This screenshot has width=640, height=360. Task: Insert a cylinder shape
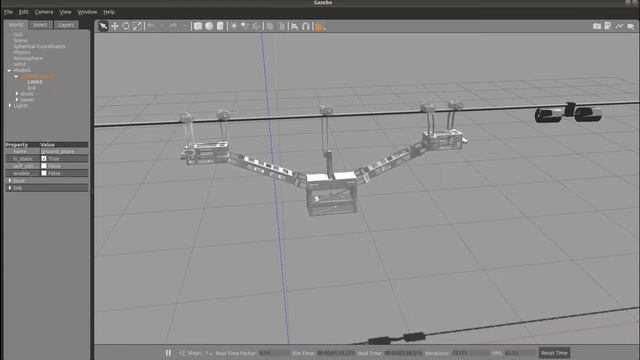tap(220, 26)
